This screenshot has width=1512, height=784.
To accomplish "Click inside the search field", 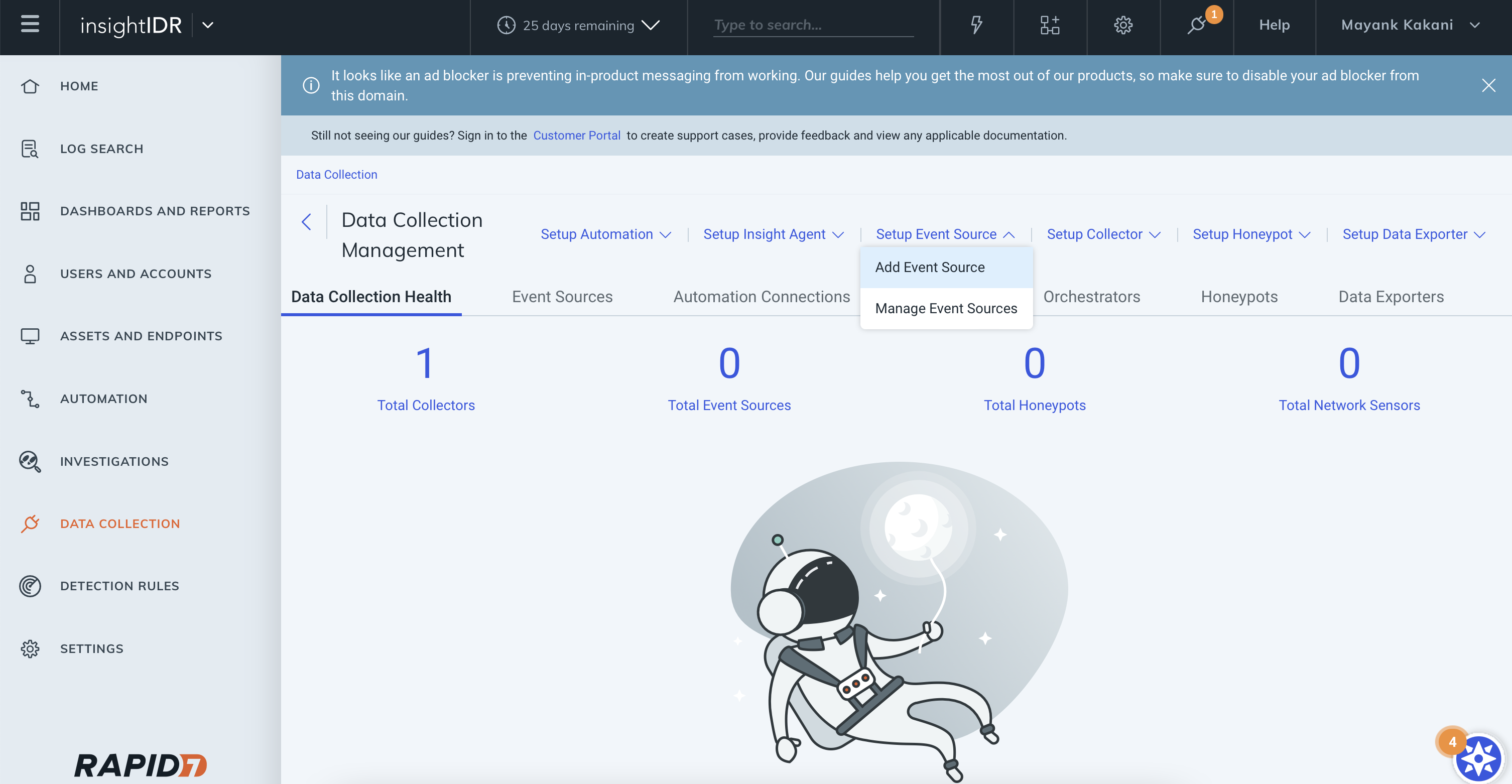I will [x=813, y=25].
